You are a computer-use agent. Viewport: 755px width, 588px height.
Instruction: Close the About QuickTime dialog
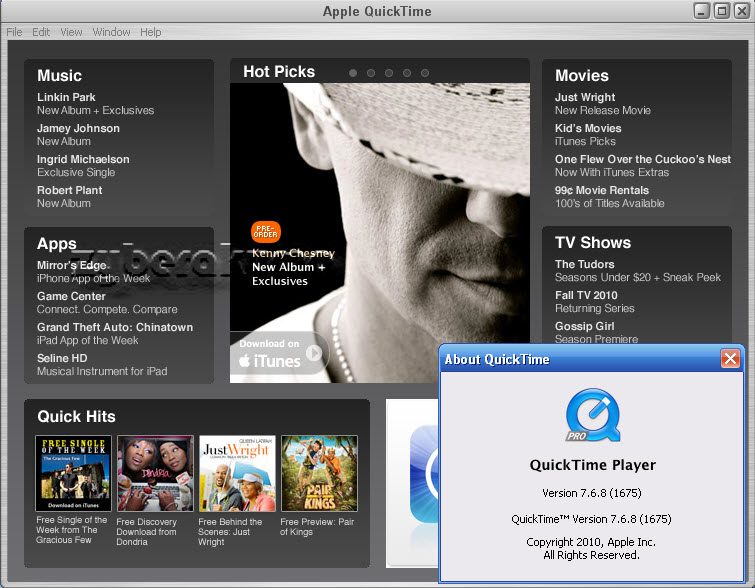coord(730,359)
